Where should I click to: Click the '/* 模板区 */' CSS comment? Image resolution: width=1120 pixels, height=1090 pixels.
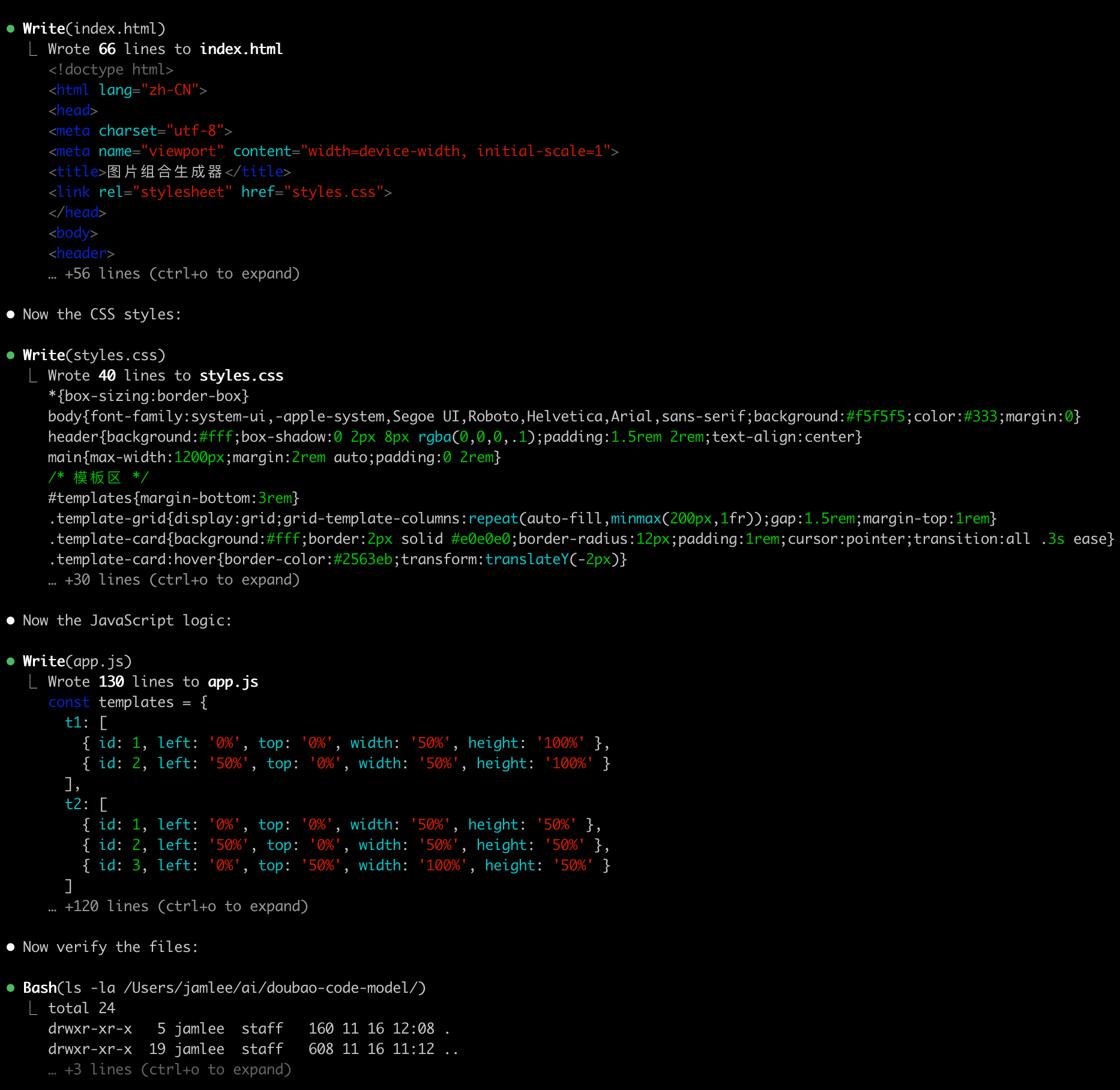[98, 478]
